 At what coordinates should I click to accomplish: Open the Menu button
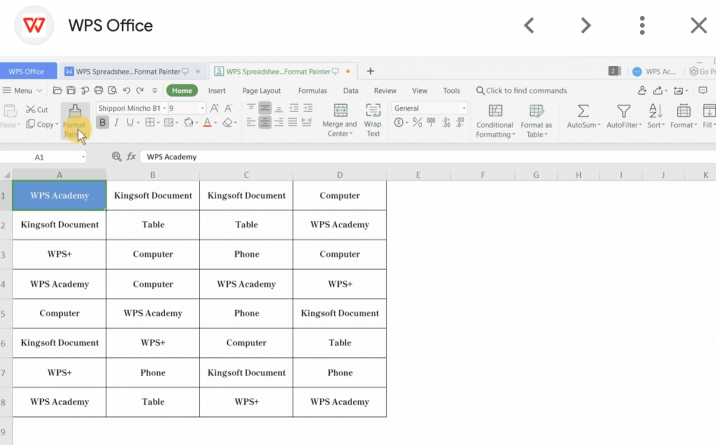click(x=19, y=90)
